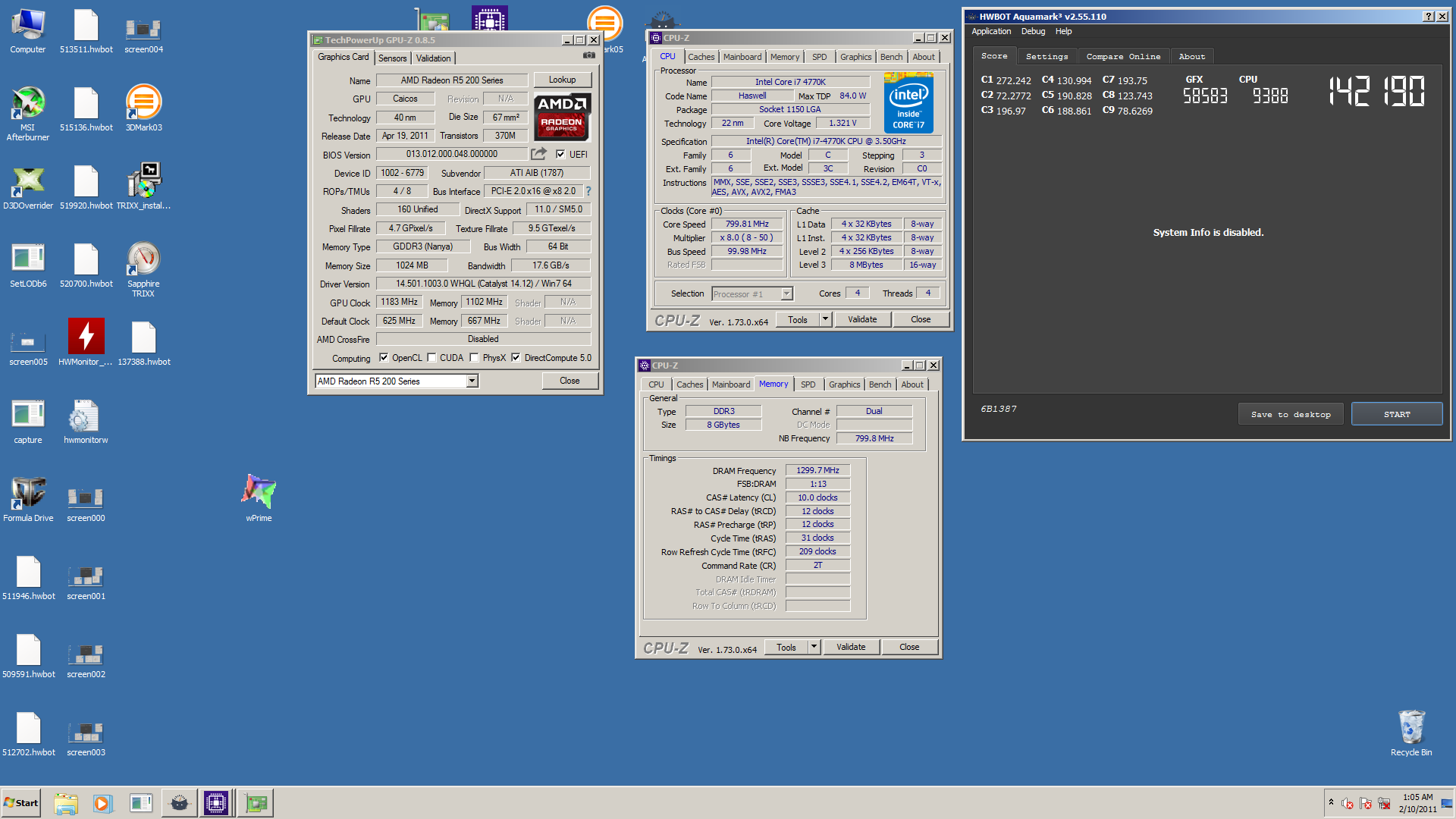This screenshot has height=819, width=1456.
Task: Open Windows Media Player taskbar icon
Action: click(x=102, y=803)
